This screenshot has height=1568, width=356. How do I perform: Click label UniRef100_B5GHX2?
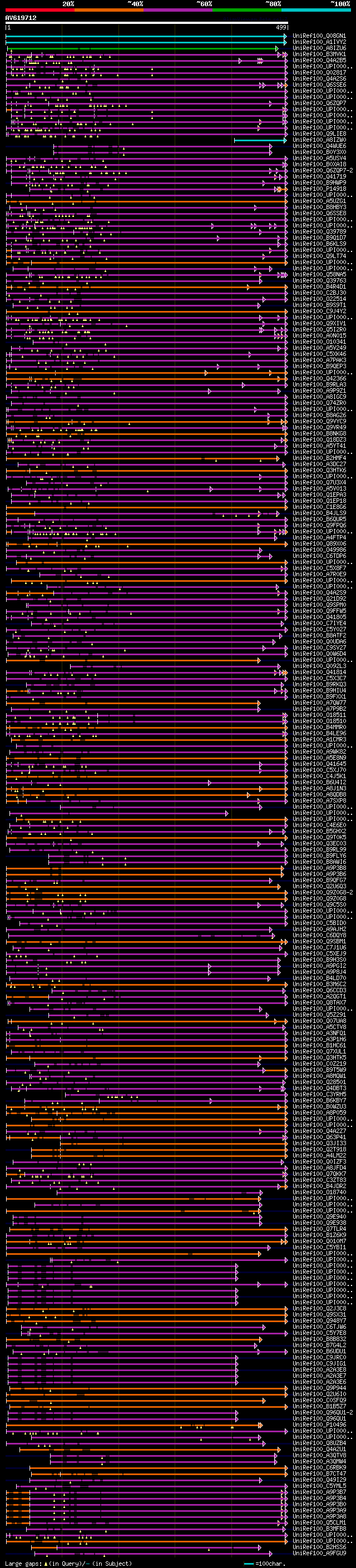click(319, 831)
